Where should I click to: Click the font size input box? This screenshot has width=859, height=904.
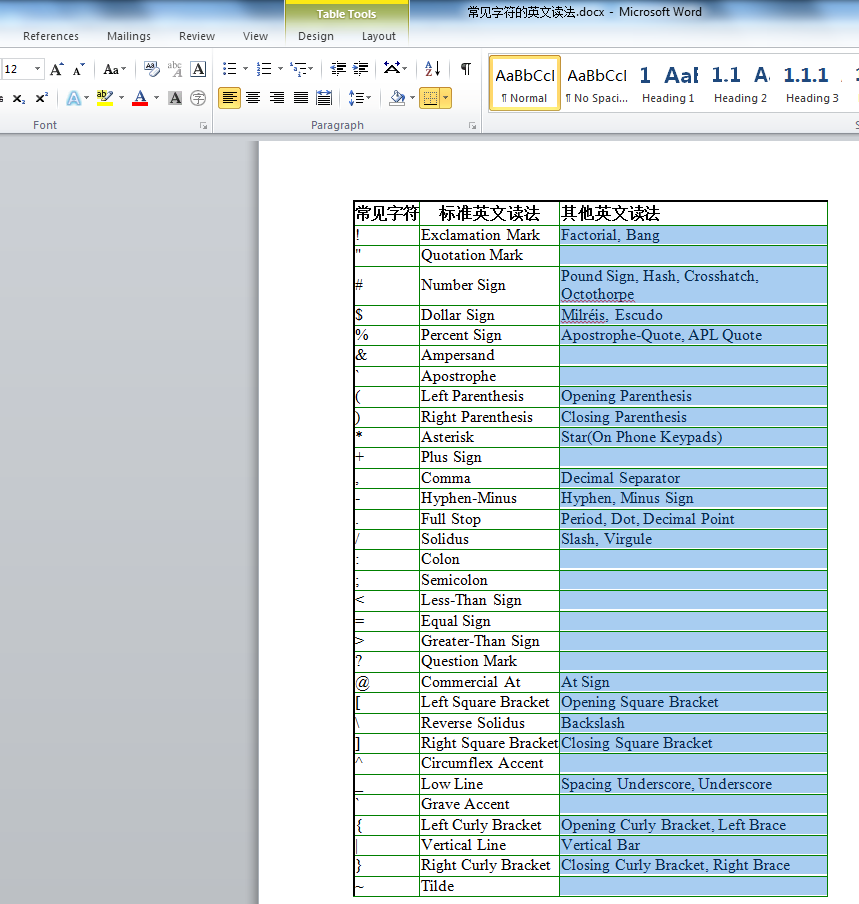tap(16, 69)
